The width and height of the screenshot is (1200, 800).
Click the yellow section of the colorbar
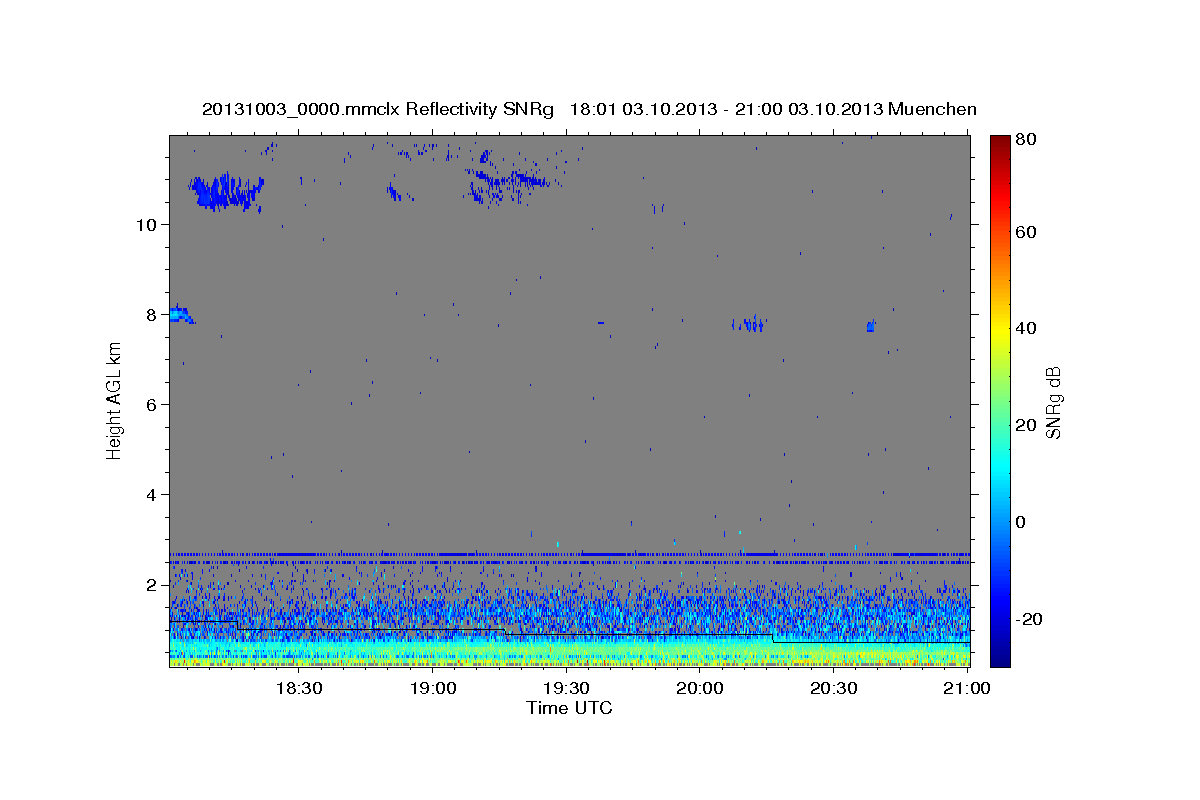click(1000, 330)
